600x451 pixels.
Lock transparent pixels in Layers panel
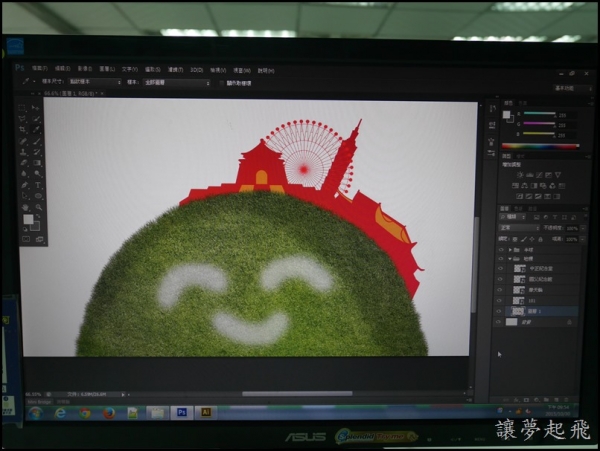[x=515, y=239]
